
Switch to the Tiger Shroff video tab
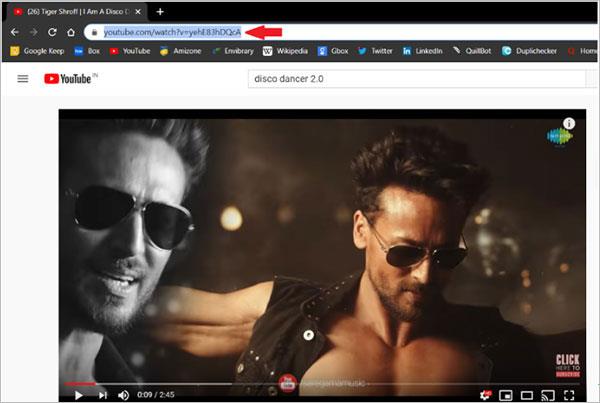(x=77, y=12)
